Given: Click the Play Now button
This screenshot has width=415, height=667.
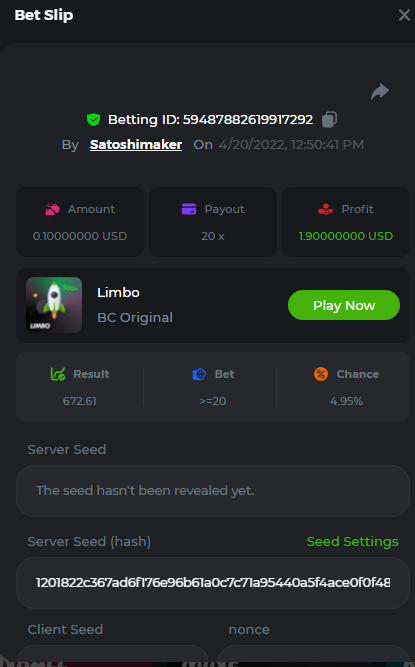Looking at the screenshot, I should [x=344, y=305].
